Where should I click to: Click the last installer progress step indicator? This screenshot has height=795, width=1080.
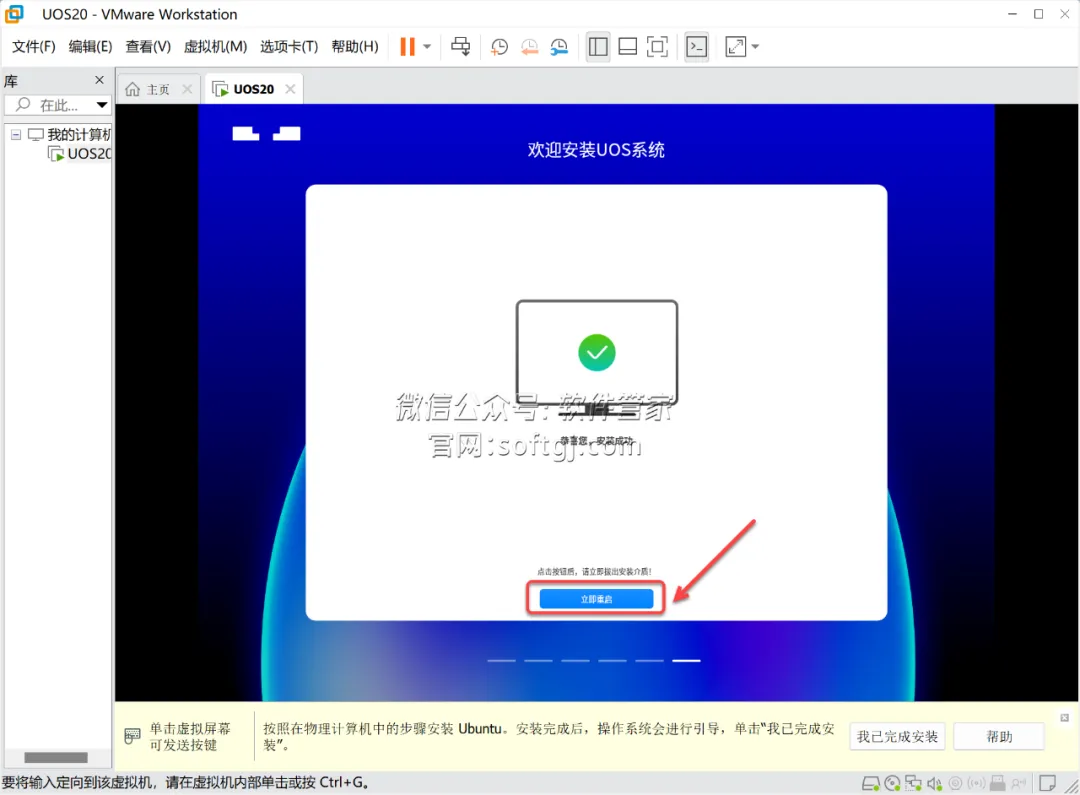(x=686, y=661)
